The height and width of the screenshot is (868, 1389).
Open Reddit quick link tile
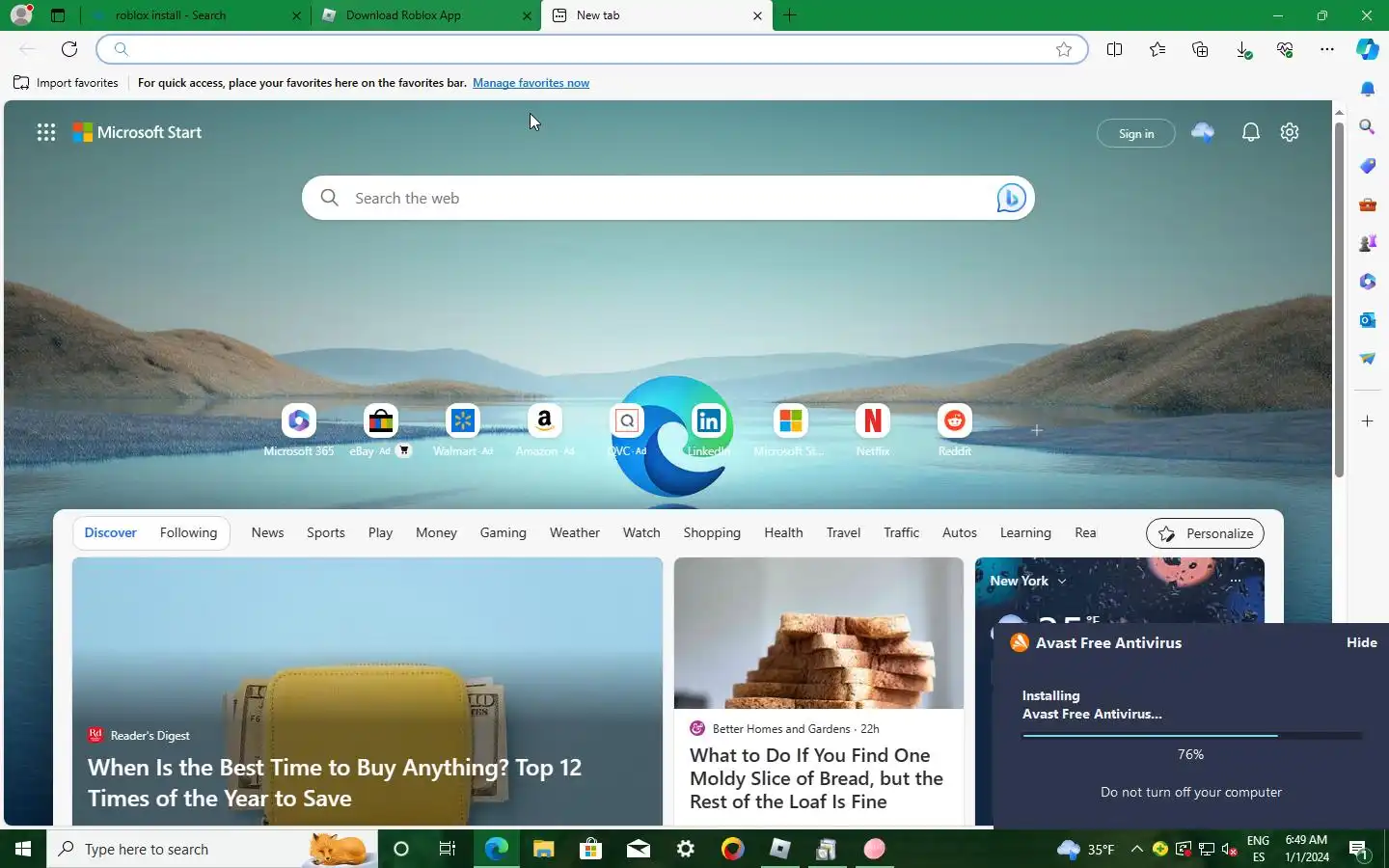pyautogui.click(x=954, y=429)
